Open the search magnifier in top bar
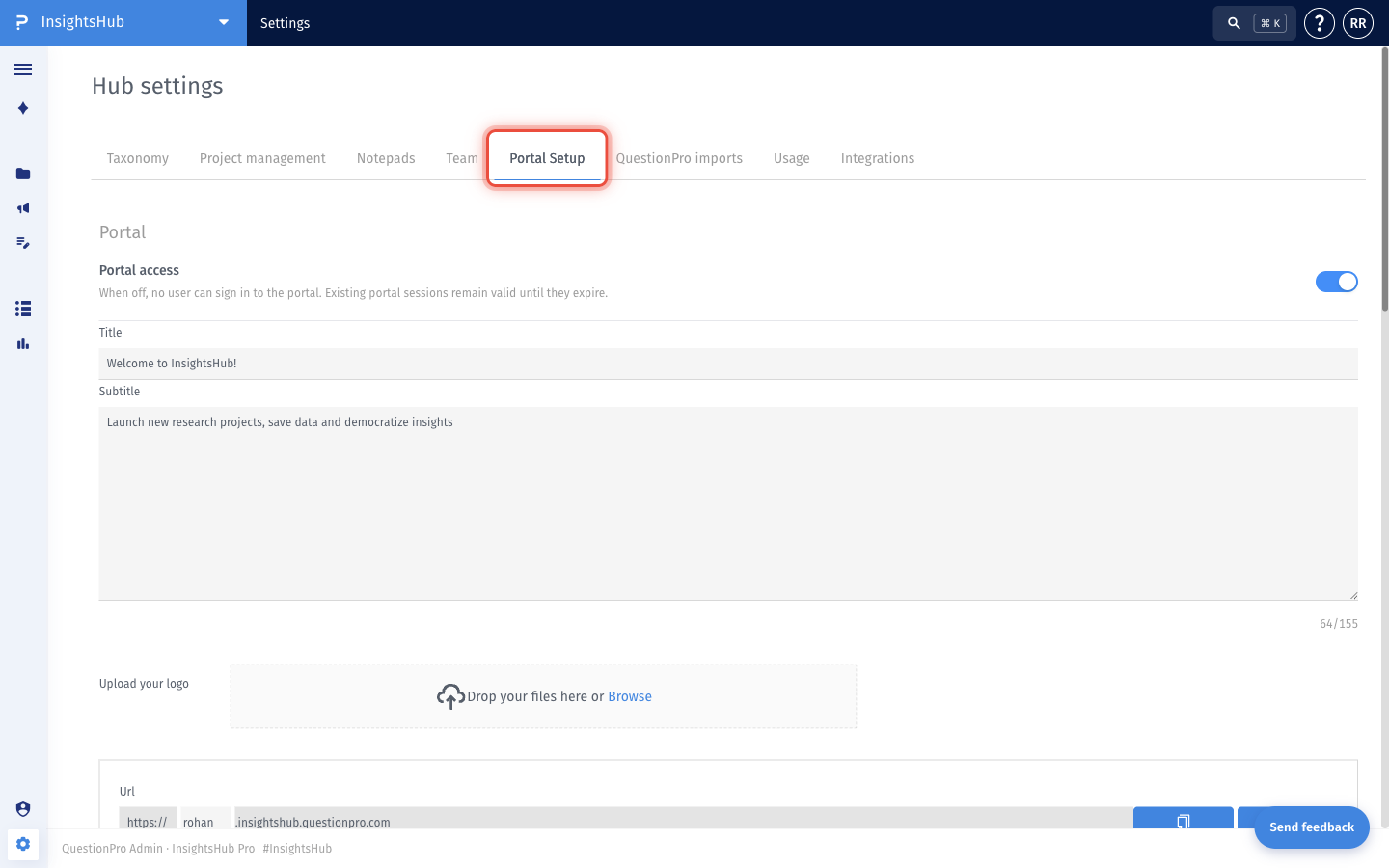 tap(1234, 23)
